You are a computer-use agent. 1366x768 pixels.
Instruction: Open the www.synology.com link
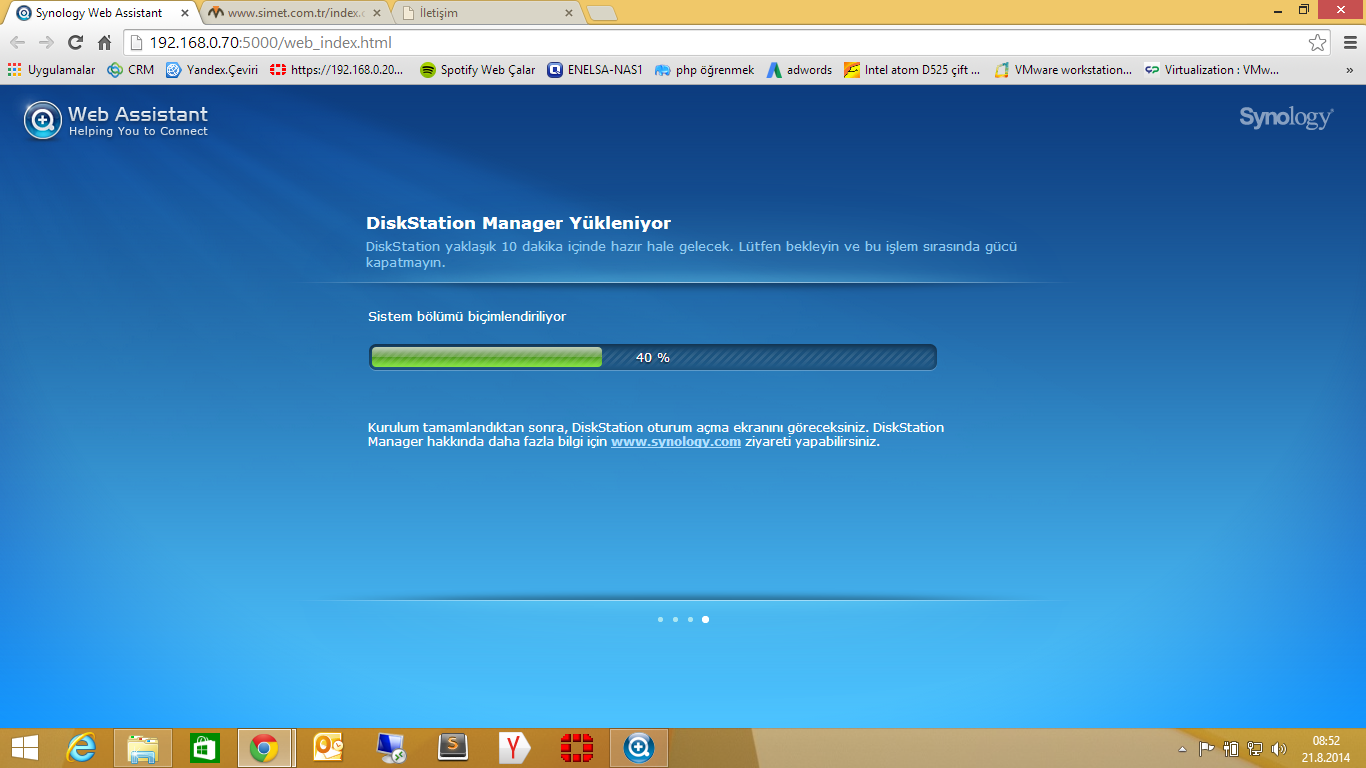pos(675,442)
